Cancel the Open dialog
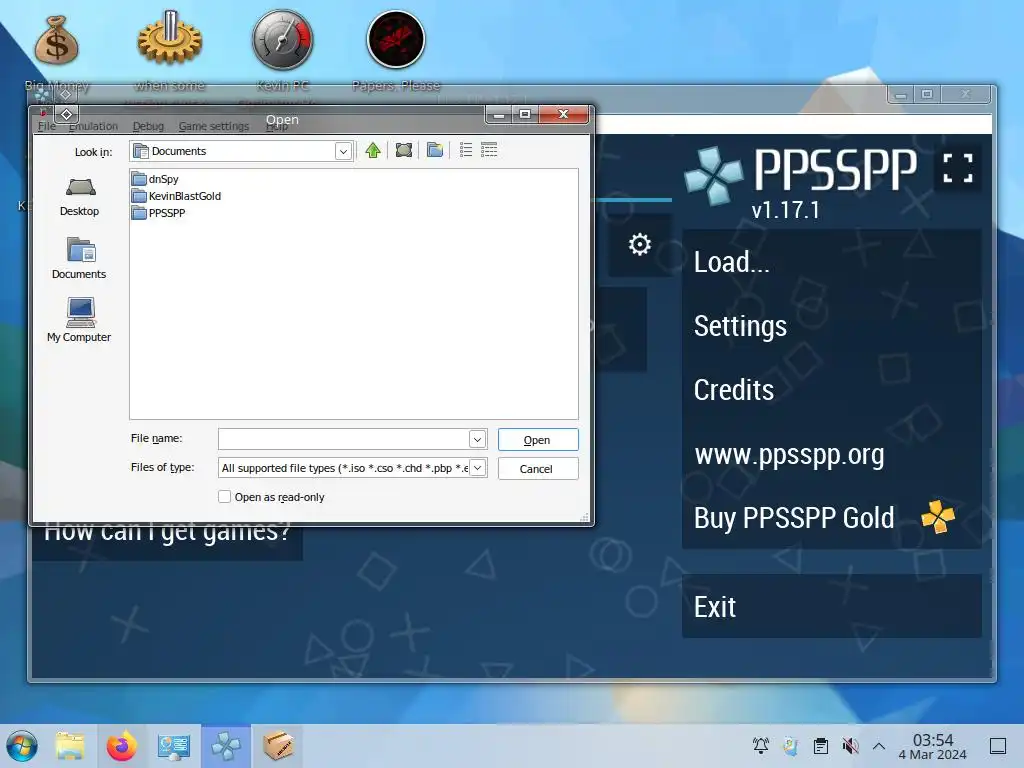This screenshot has height=768, width=1024. point(537,469)
